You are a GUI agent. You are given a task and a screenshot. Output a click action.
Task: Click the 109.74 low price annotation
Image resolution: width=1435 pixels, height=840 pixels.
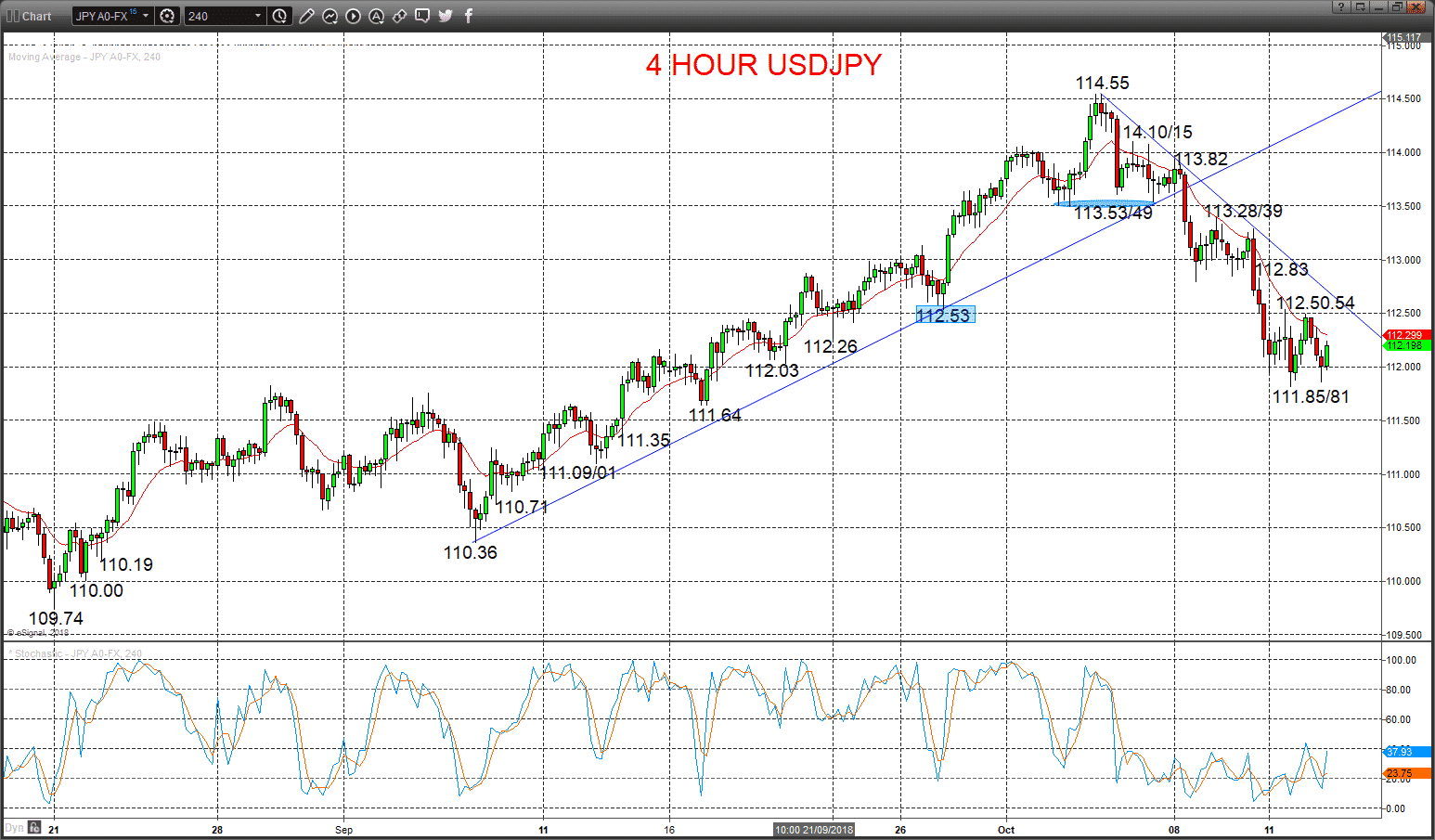pos(56,618)
